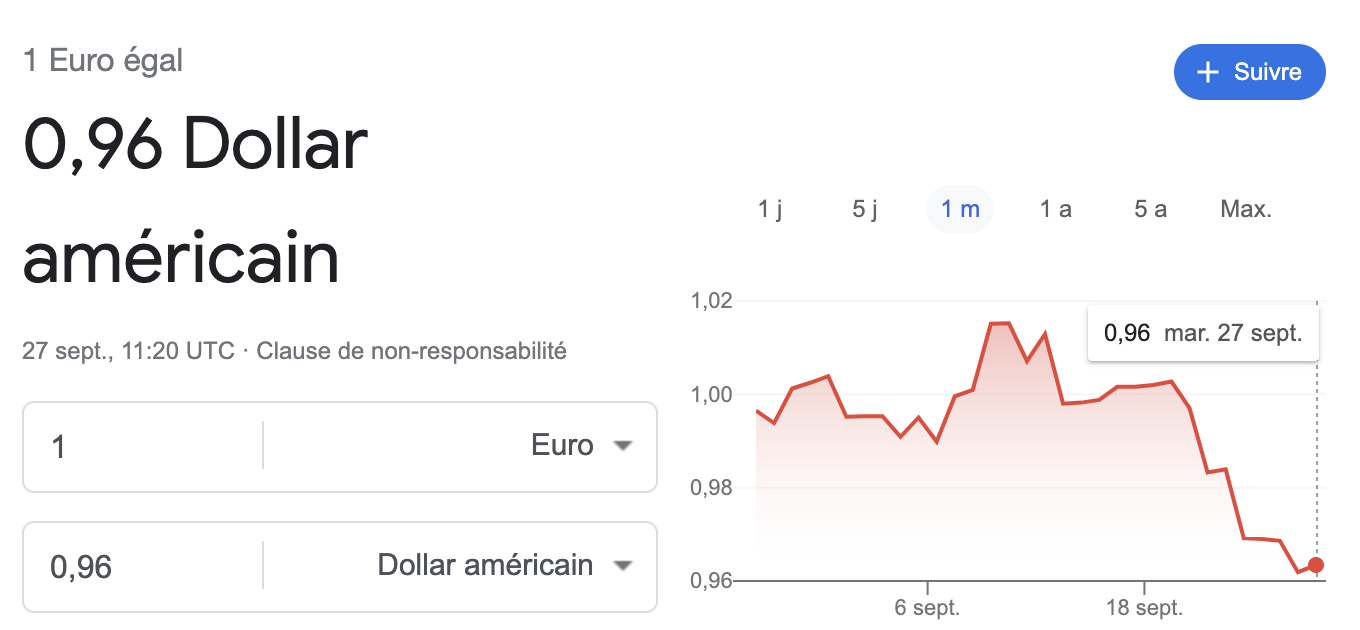Click the 0,96 mar. 27 sept. tooltip

click(1203, 333)
